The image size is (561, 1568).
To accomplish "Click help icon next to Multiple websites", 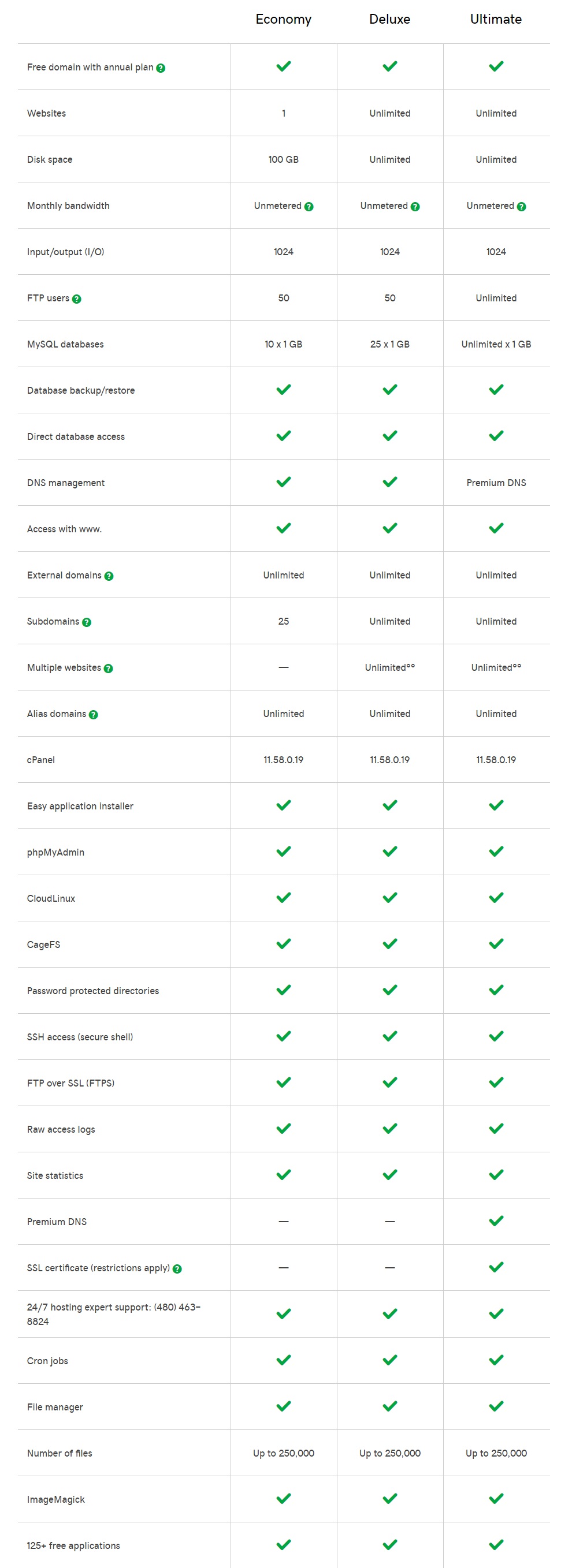I will (109, 669).
